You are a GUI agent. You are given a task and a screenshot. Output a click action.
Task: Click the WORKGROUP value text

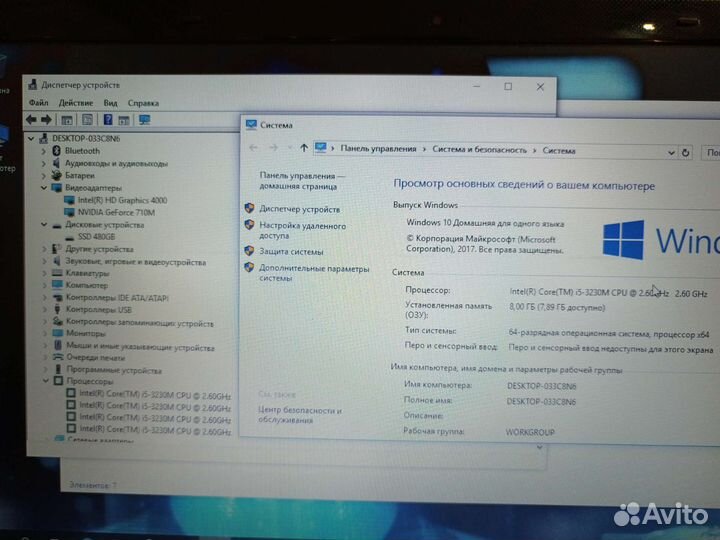(530, 432)
